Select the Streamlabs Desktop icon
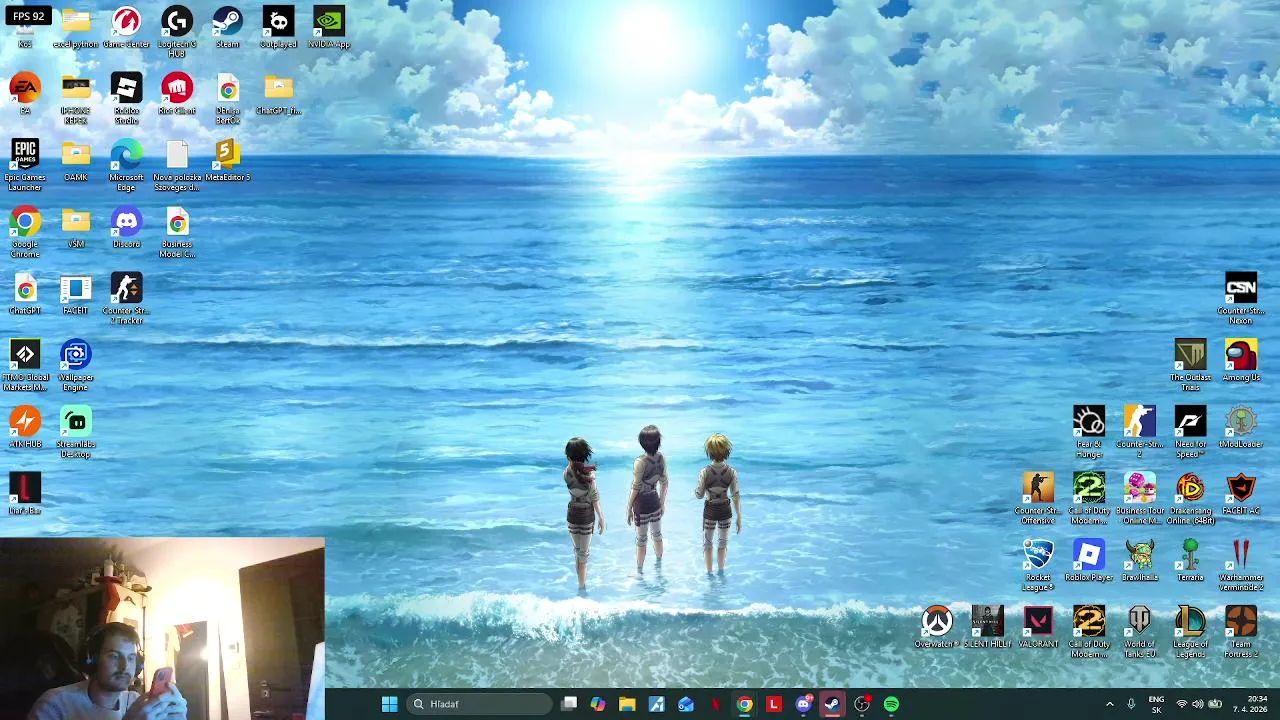 coord(76,432)
